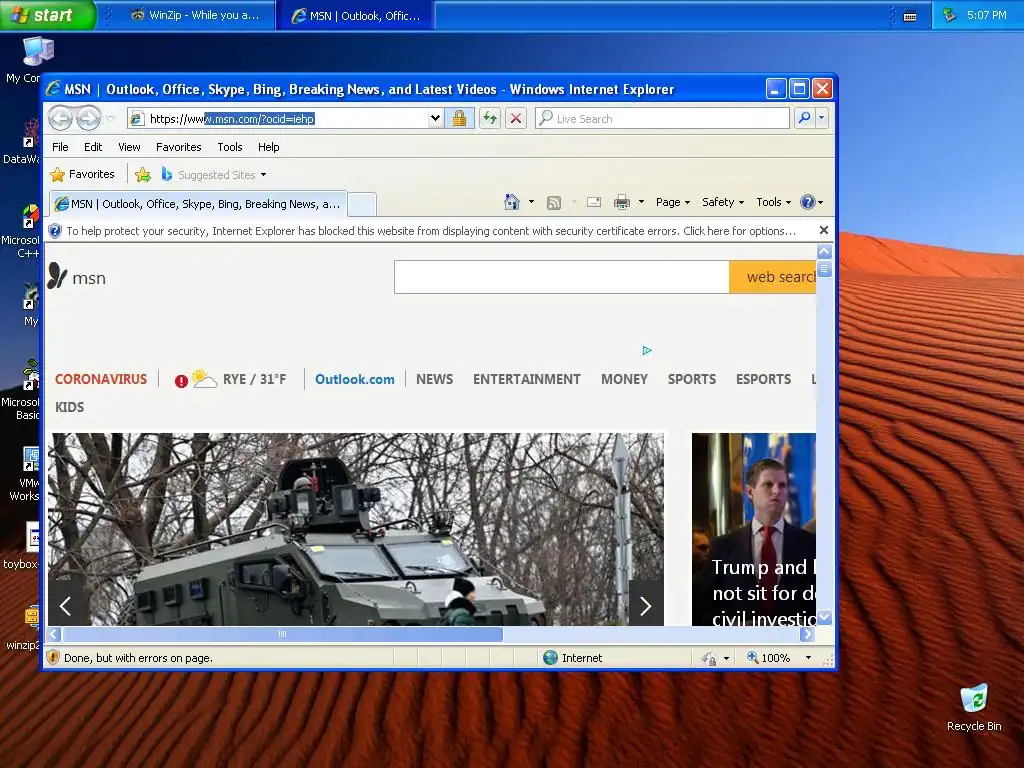Open the Page menu dropdown

click(x=673, y=202)
